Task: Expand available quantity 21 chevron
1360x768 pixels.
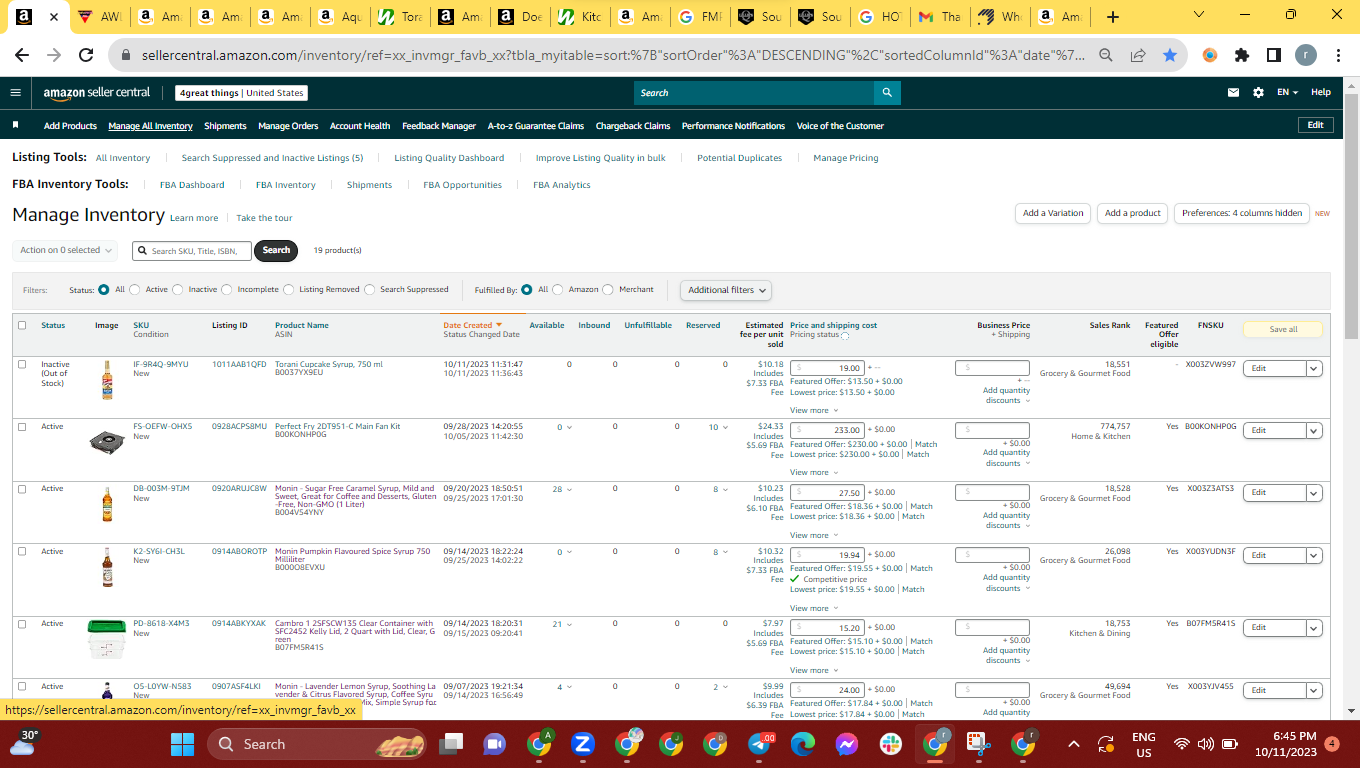Action: pyautogui.click(x=570, y=625)
